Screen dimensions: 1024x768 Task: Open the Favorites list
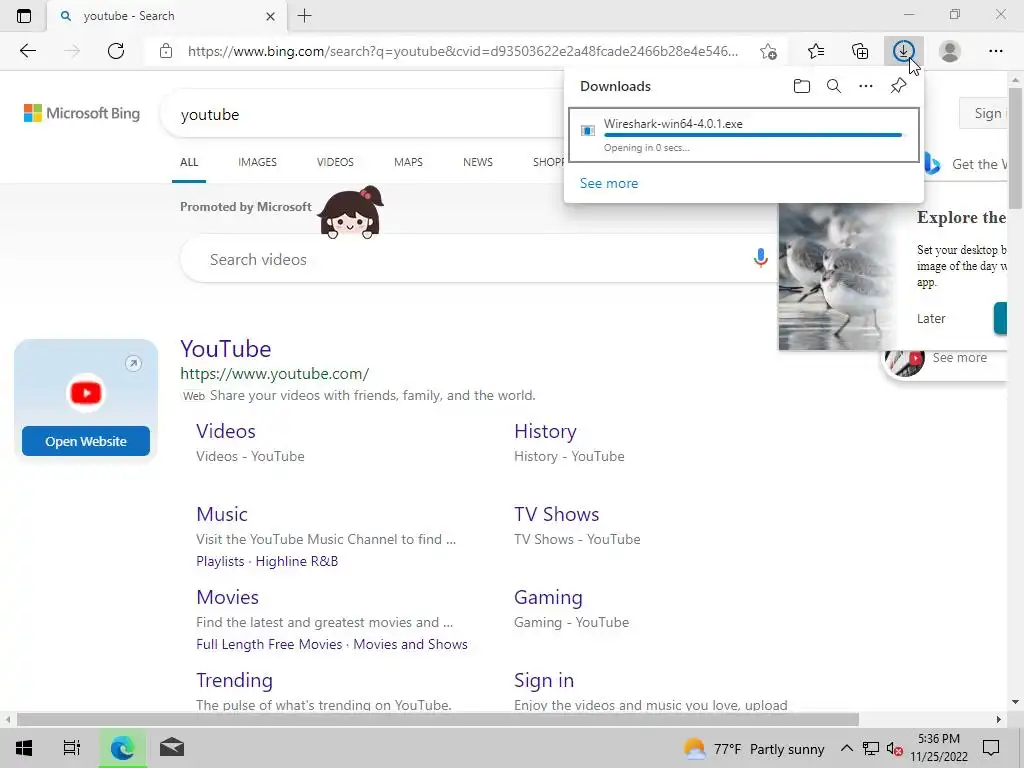click(816, 51)
